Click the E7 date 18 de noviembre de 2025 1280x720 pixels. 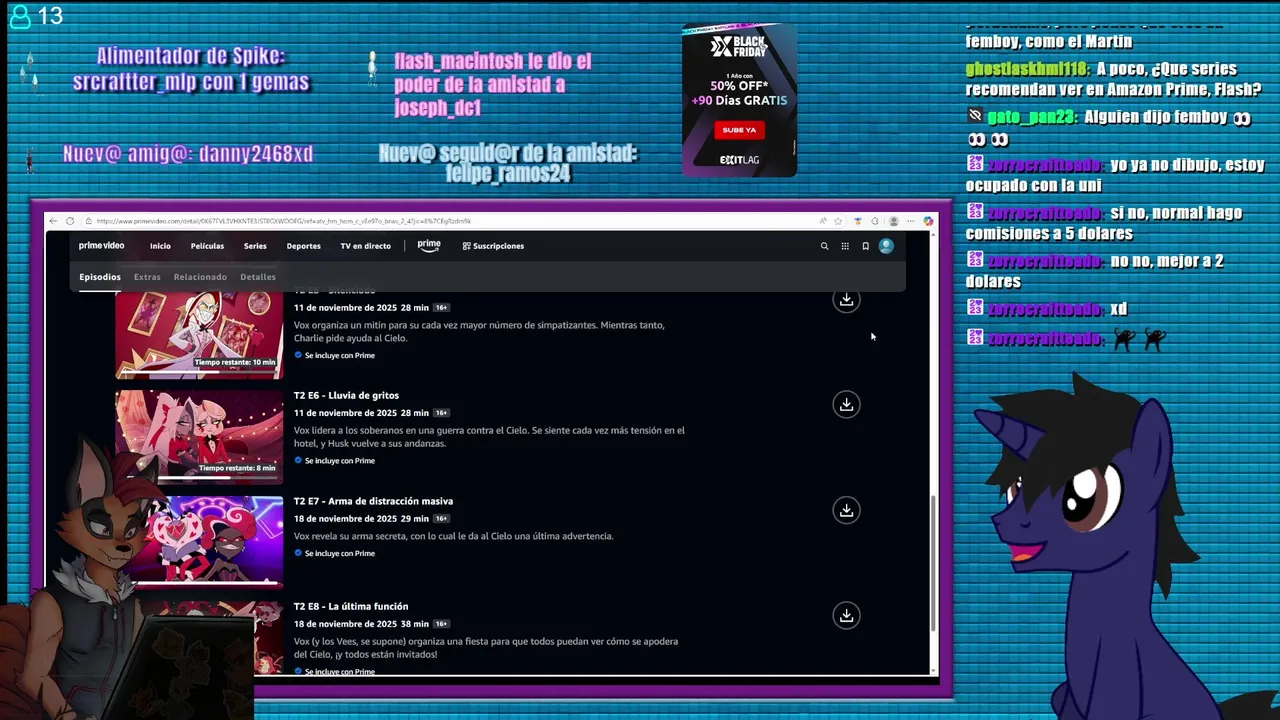click(346, 519)
